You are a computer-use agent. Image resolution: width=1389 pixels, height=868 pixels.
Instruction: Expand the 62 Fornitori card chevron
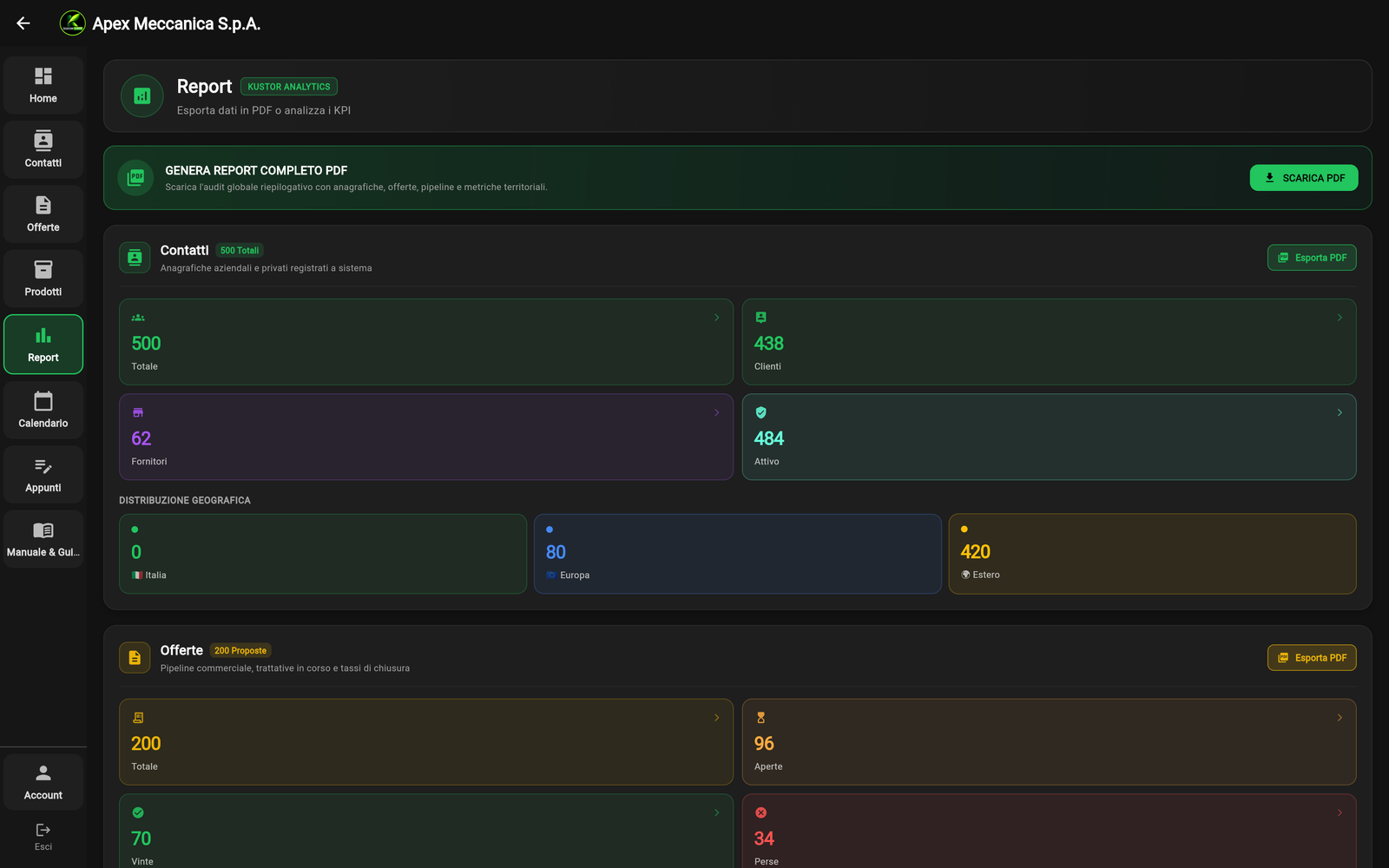717,412
